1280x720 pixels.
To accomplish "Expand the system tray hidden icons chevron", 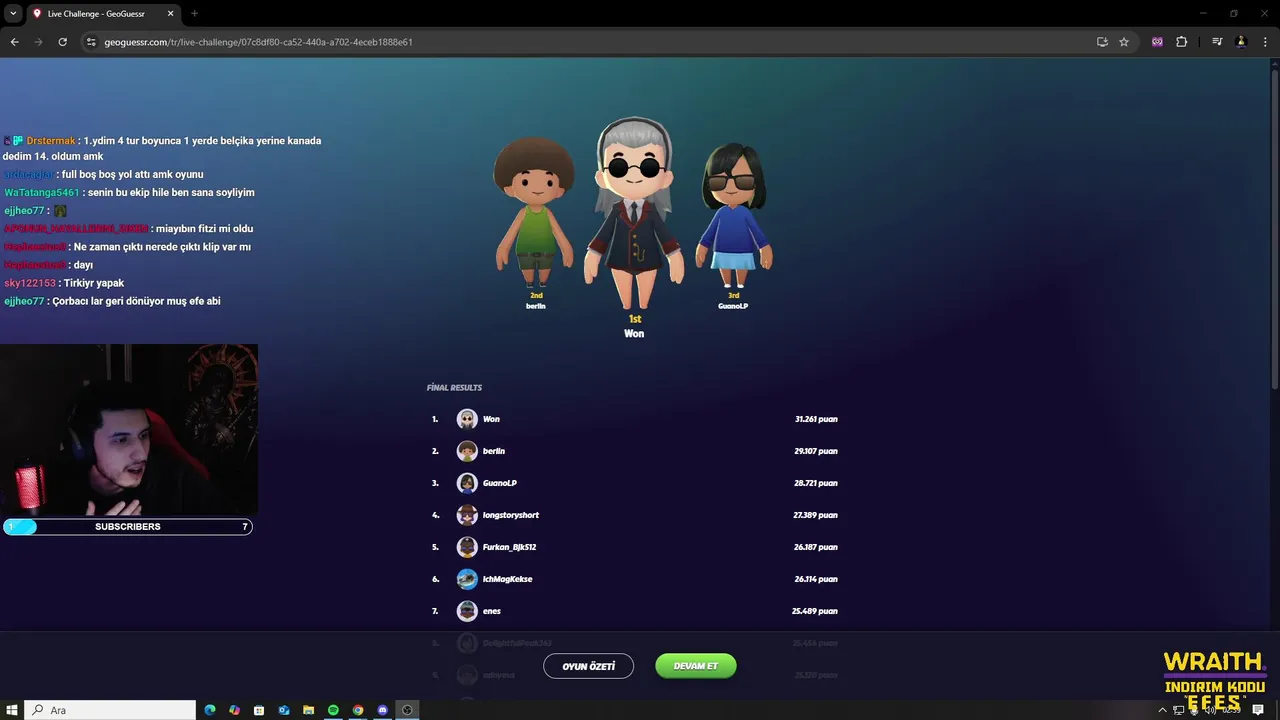I will pyautogui.click(x=1162, y=710).
